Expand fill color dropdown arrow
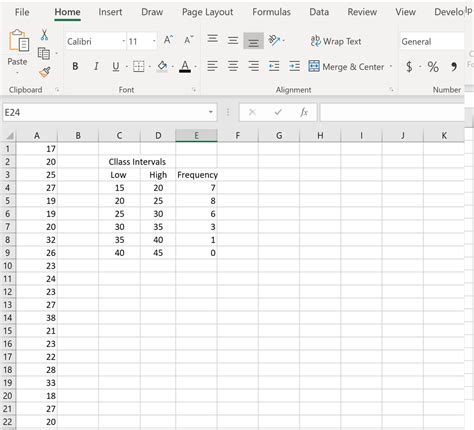The height and width of the screenshot is (430, 474). pyautogui.click(x=173, y=67)
